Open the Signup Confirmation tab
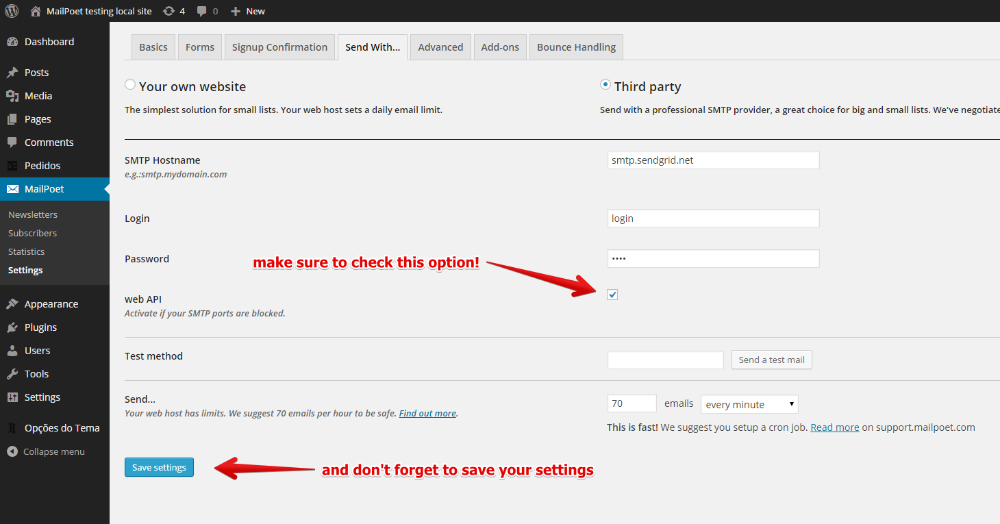Screen dimensions: 1000x524 [279, 47]
